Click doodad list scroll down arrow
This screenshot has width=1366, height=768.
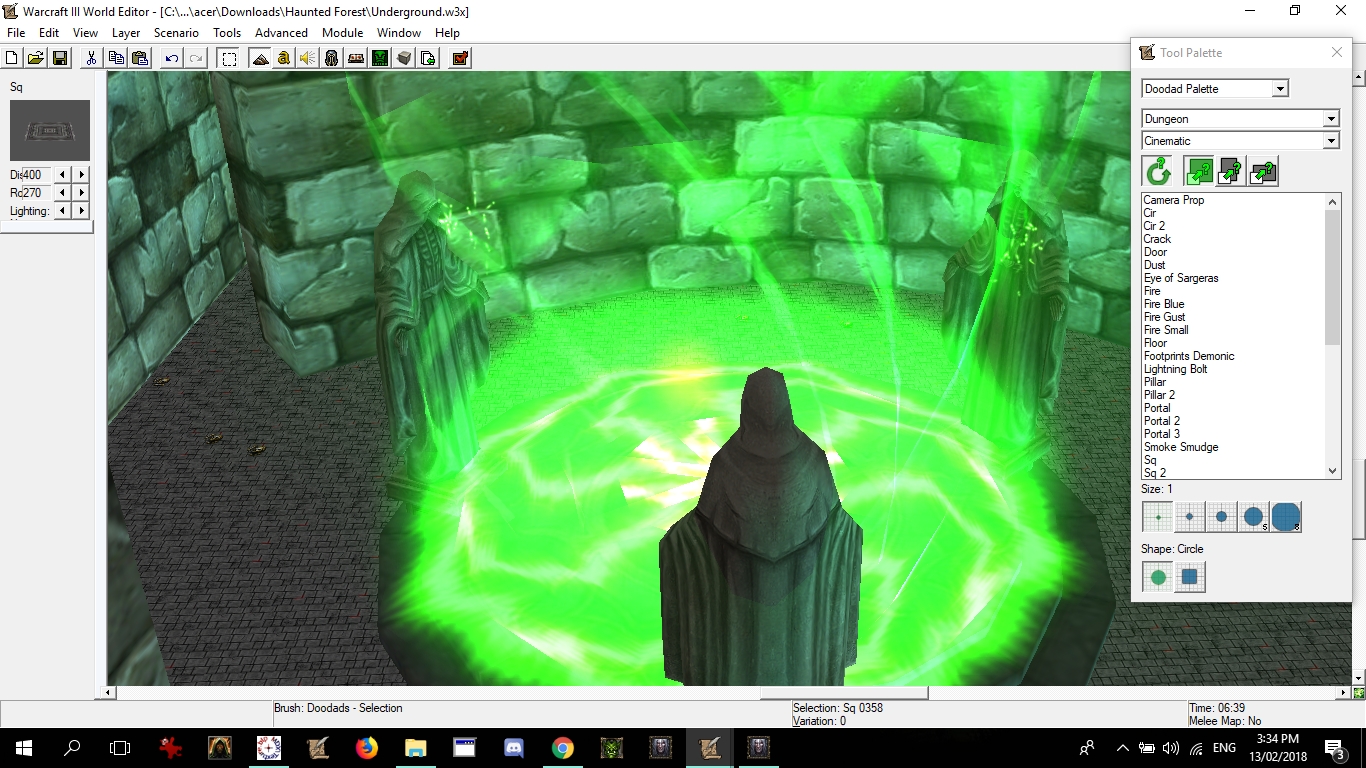1332,471
